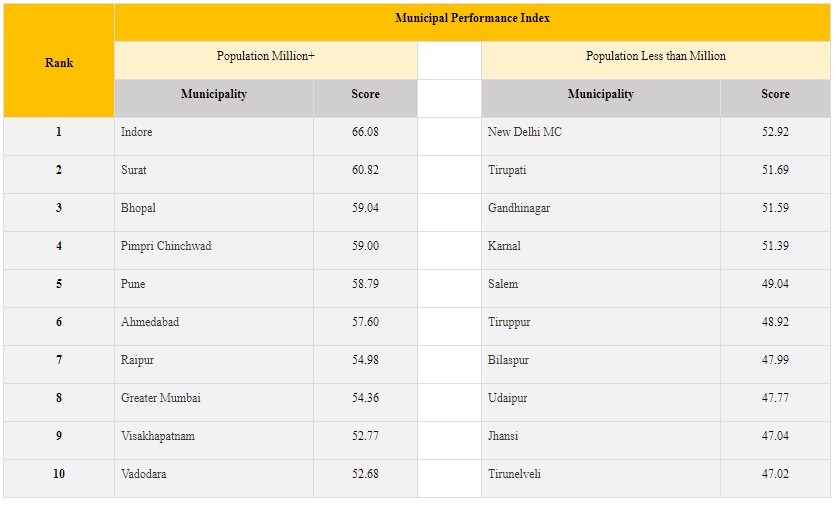This screenshot has width=837, height=505.
Task: Select the Bilaspur cell
Action: 601,364
